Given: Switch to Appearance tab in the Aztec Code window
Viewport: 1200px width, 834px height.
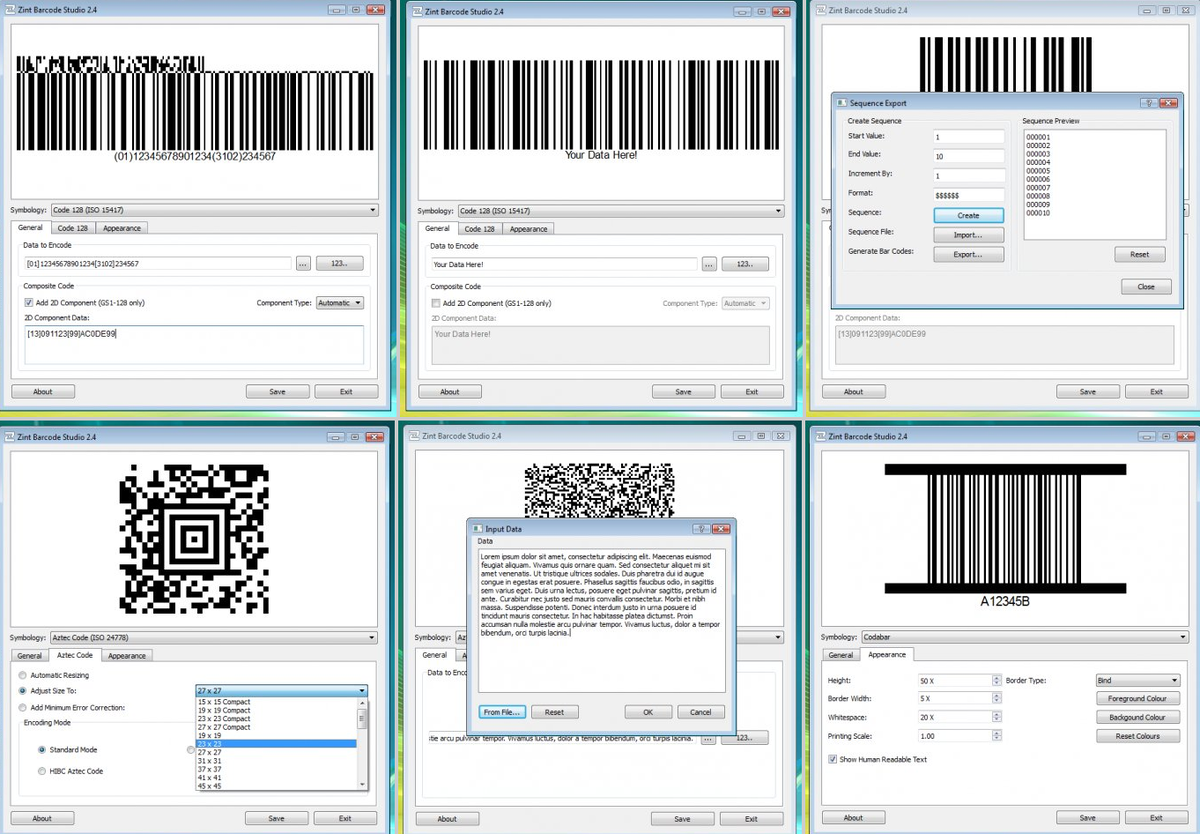Looking at the screenshot, I should point(127,656).
